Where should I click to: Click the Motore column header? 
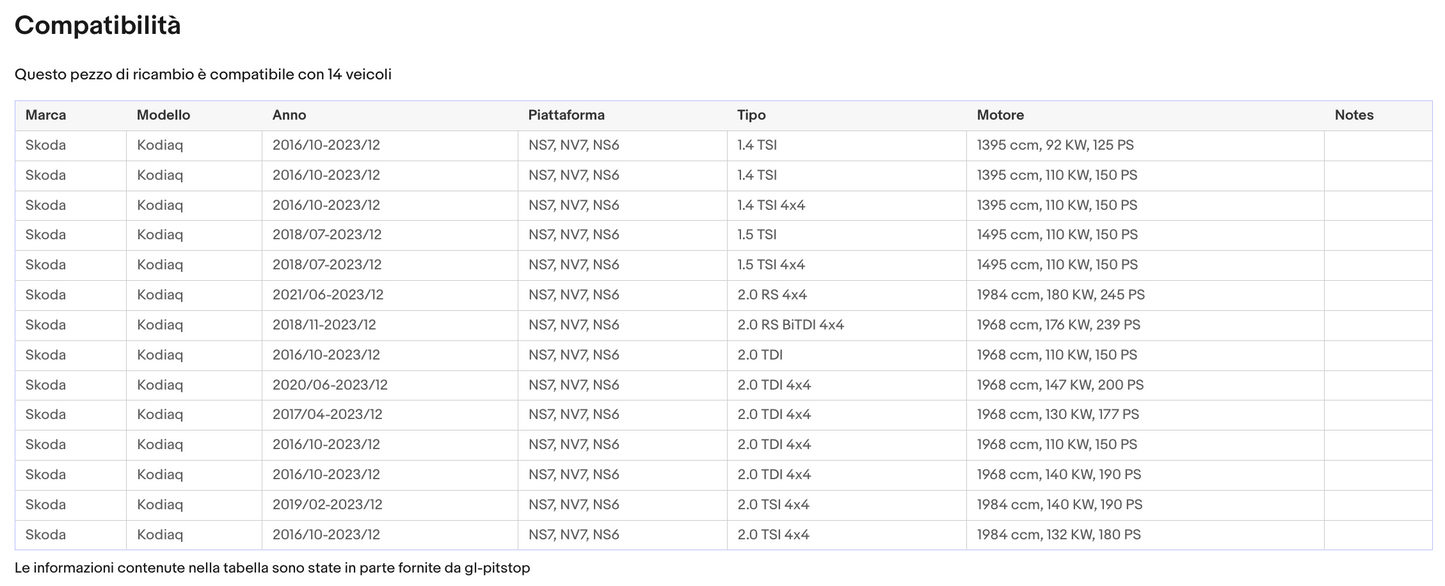pos(1000,115)
